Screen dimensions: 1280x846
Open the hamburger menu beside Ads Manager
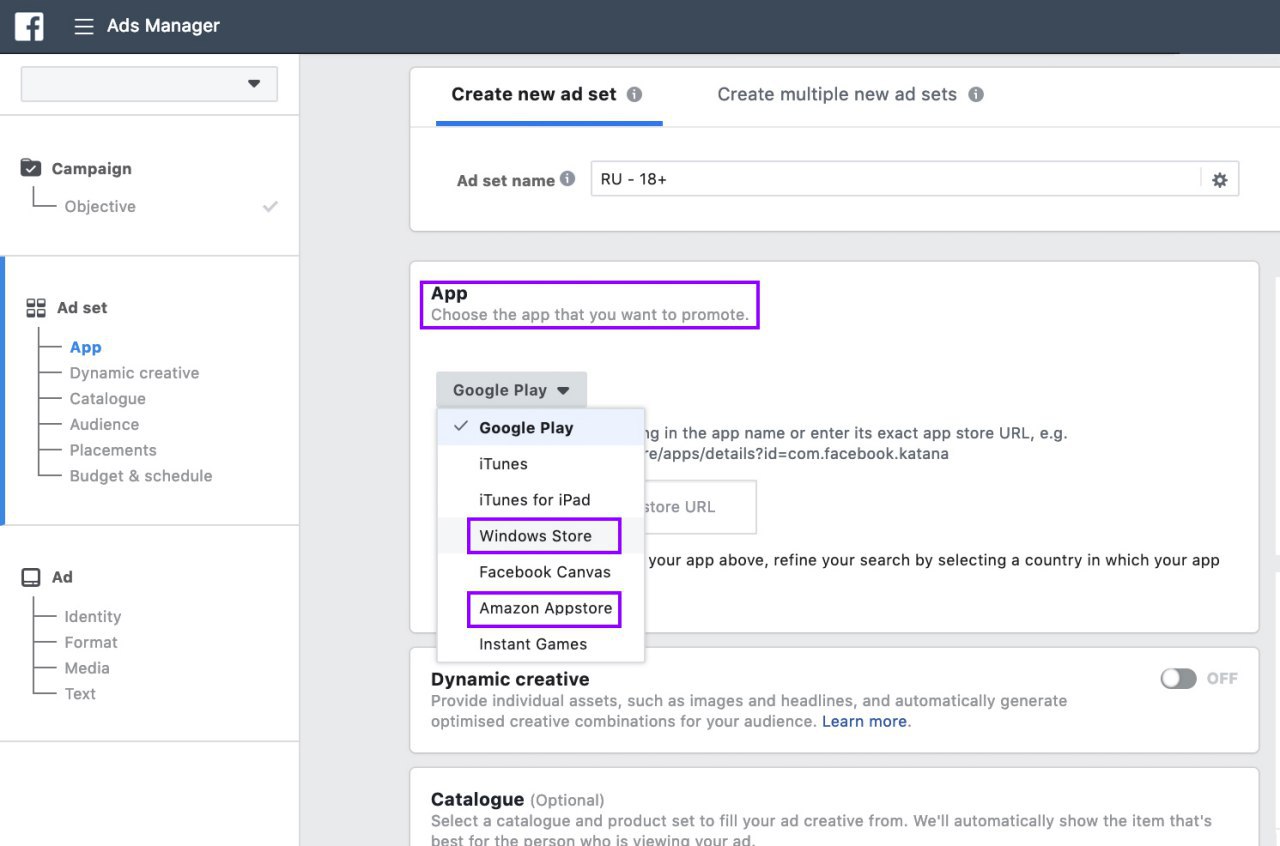[84, 26]
